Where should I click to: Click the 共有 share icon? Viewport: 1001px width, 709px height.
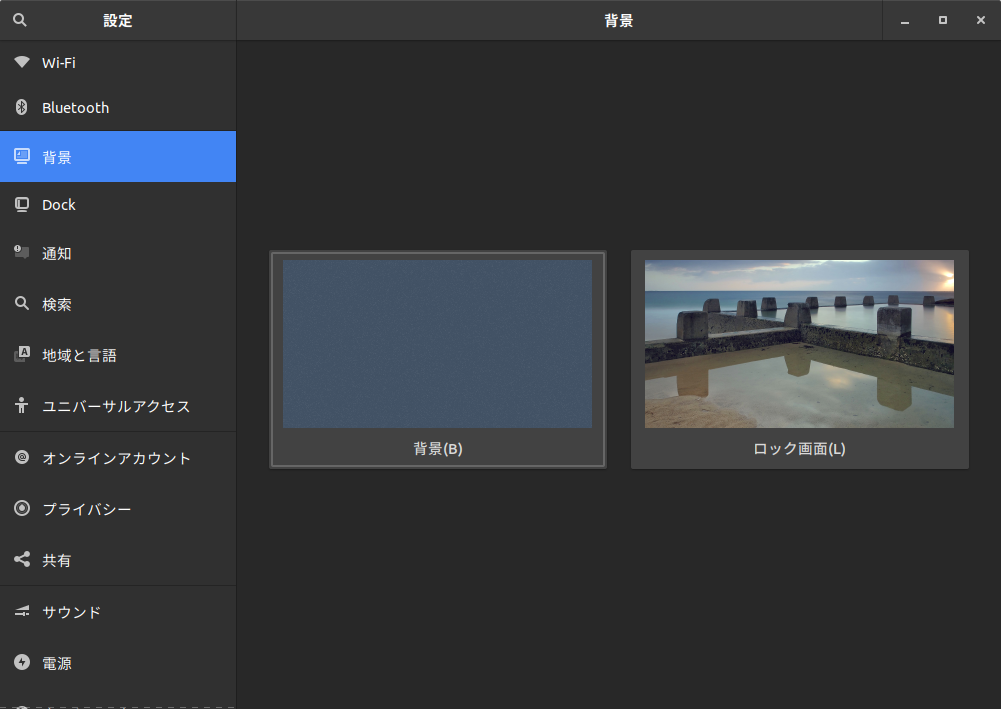(x=22, y=559)
